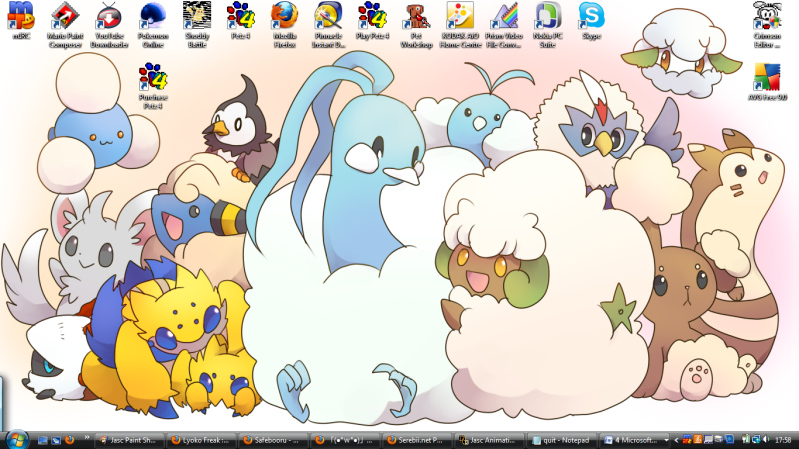Expand the 4 Microsoft grouped taskbar button
The image size is (799, 449).
(x=634, y=440)
